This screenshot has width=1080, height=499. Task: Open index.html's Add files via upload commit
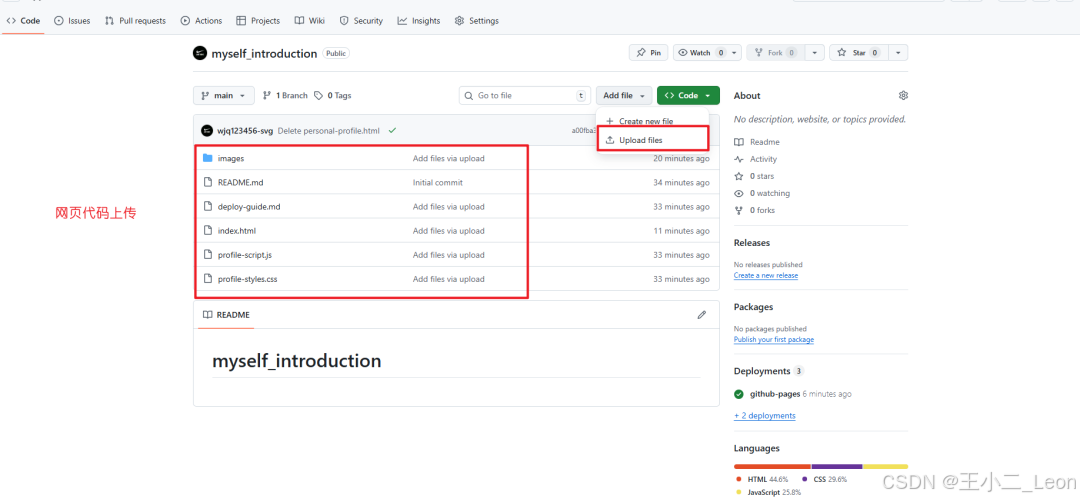pyautogui.click(x=448, y=231)
